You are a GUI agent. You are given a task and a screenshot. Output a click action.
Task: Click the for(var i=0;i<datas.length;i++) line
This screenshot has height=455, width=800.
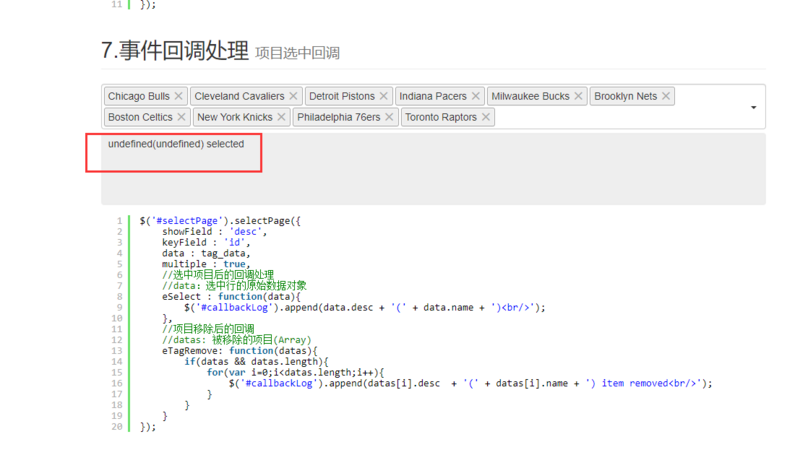pyautogui.click(x=295, y=372)
